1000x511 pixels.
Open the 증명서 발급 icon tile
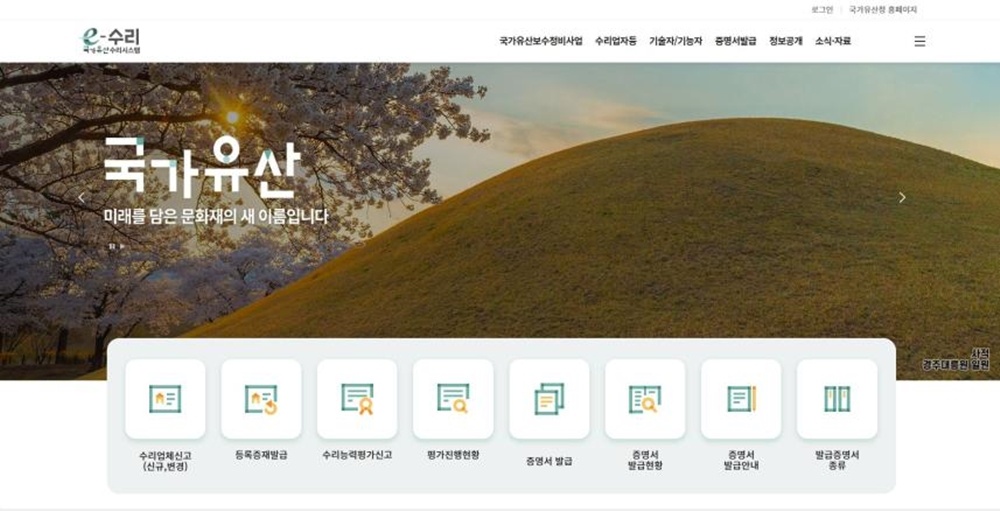pyautogui.click(x=549, y=399)
